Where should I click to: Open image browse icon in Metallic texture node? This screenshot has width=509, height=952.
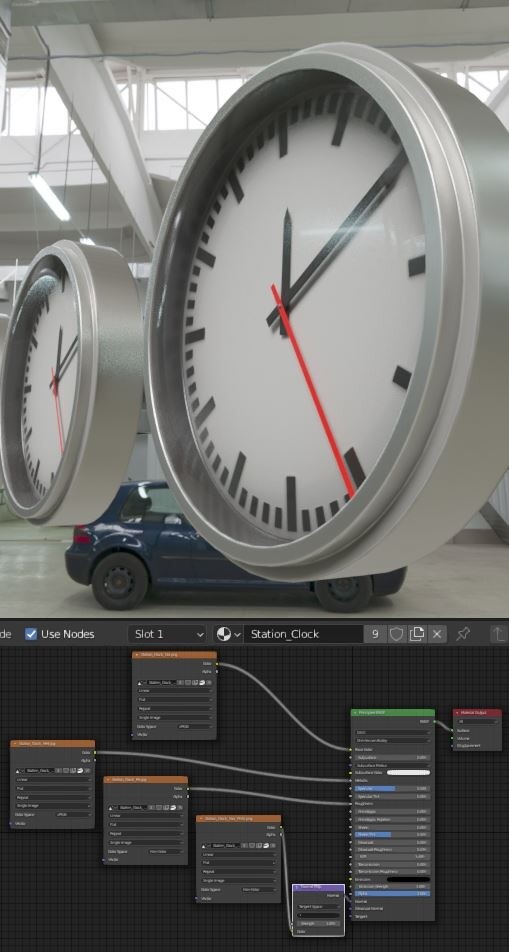[x=19, y=771]
